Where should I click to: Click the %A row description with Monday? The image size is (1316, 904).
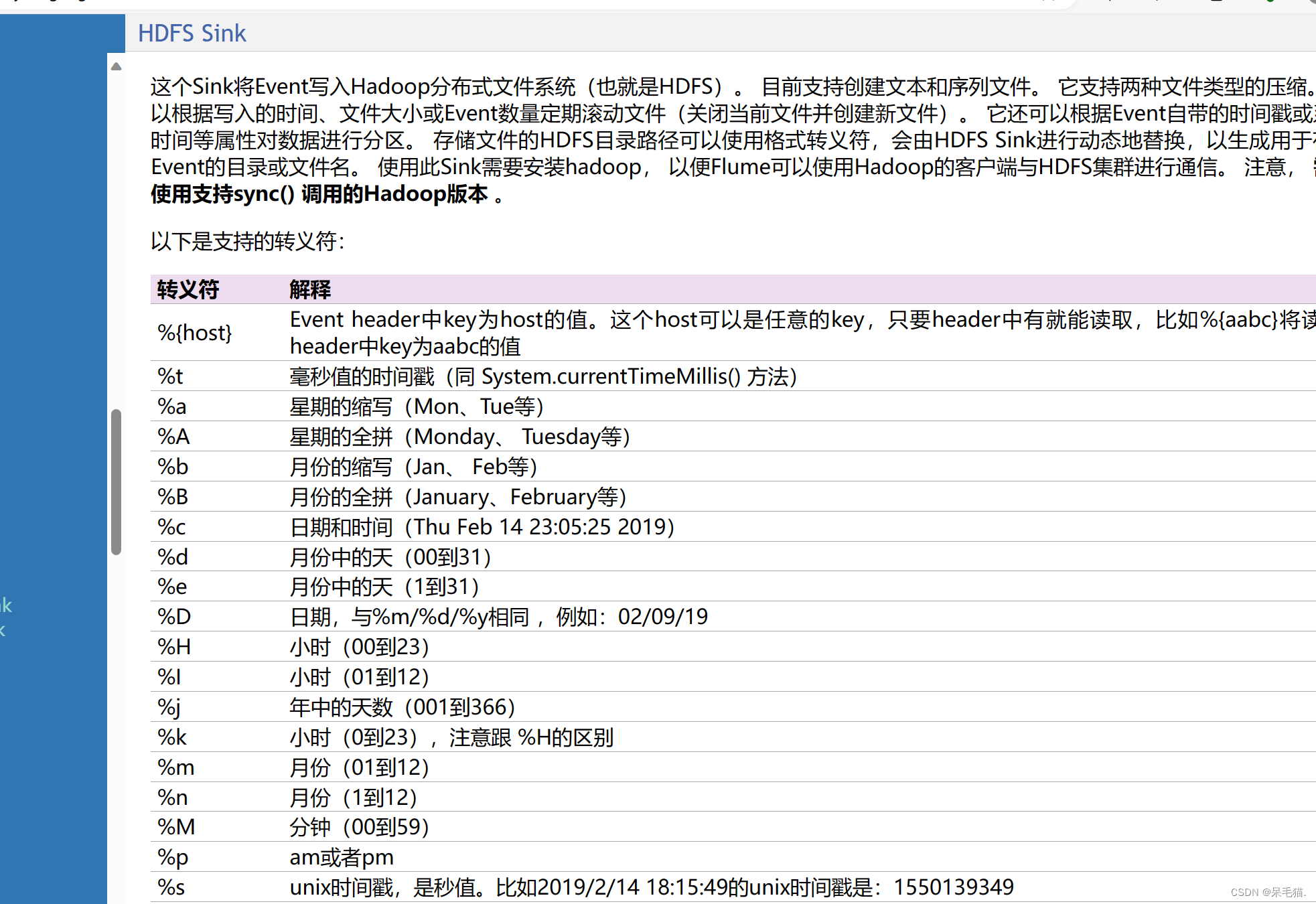pos(459,437)
